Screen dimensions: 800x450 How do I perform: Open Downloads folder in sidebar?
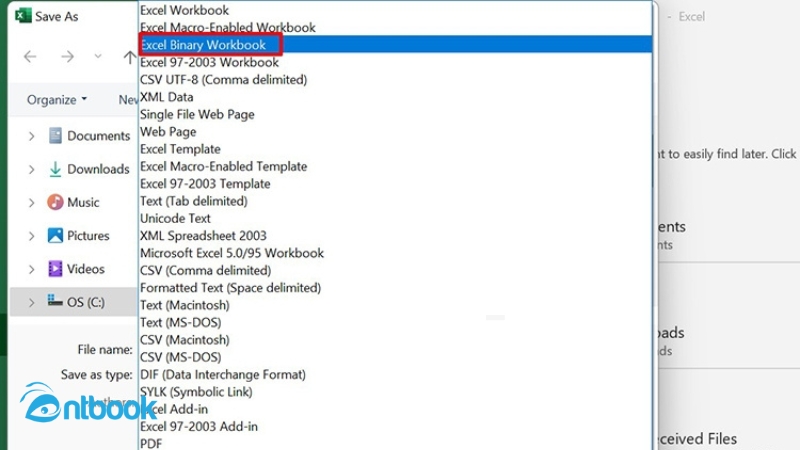click(x=89, y=169)
